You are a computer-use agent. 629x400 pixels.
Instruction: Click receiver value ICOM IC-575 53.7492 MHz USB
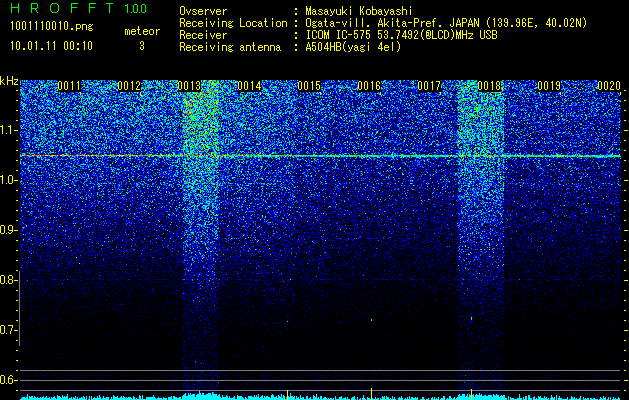[401, 35]
